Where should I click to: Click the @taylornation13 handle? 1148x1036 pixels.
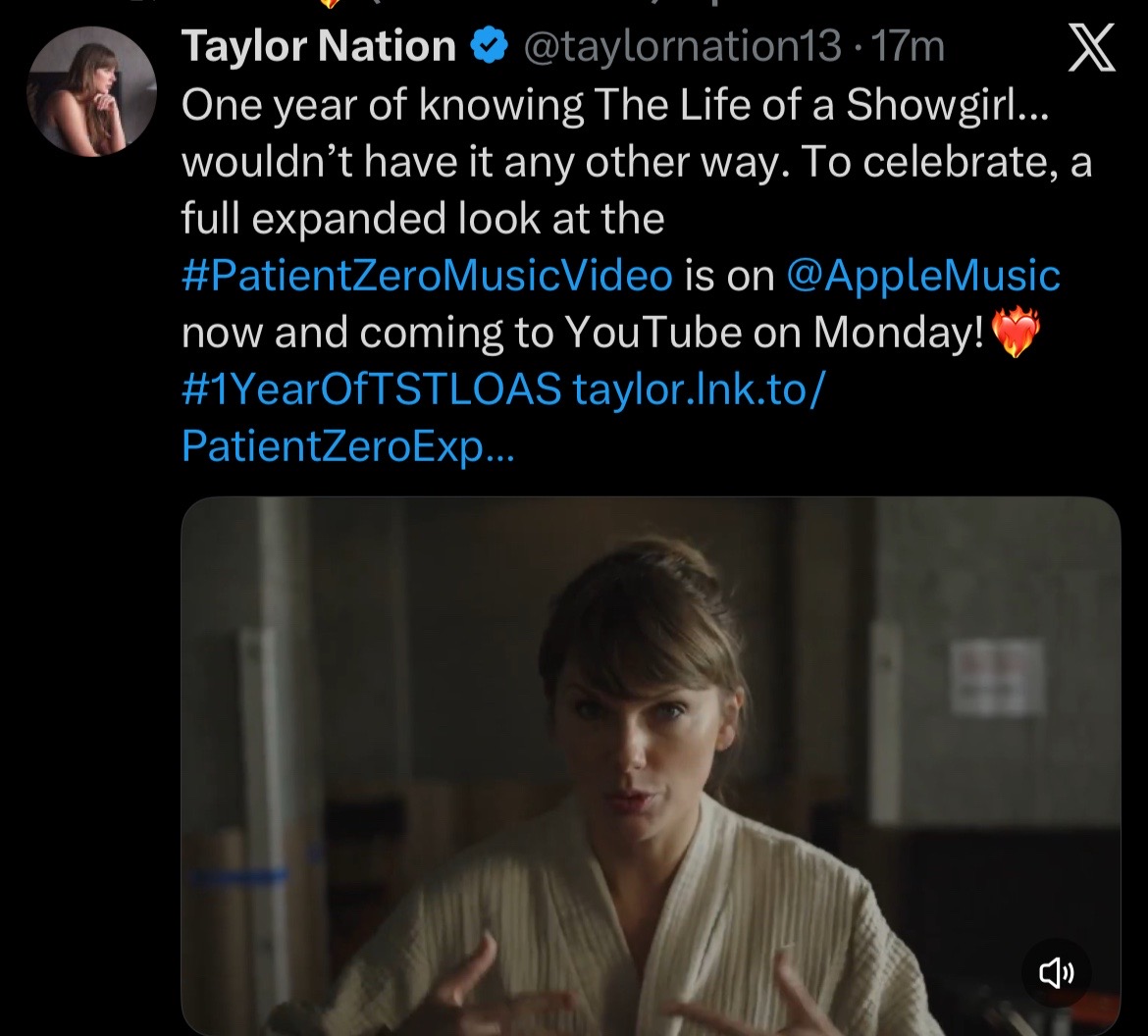pos(682,46)
